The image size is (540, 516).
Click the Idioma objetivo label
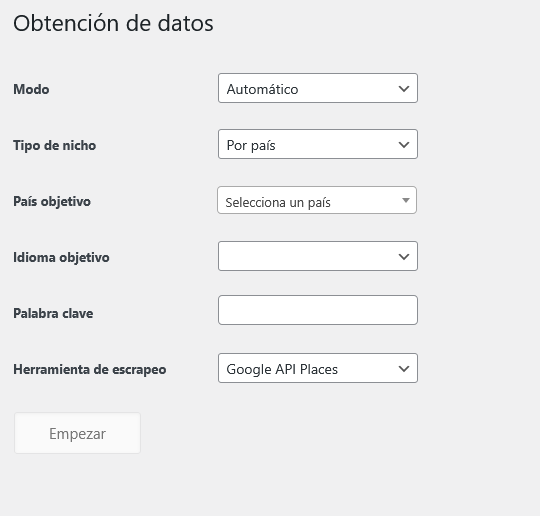coord(61,258)
